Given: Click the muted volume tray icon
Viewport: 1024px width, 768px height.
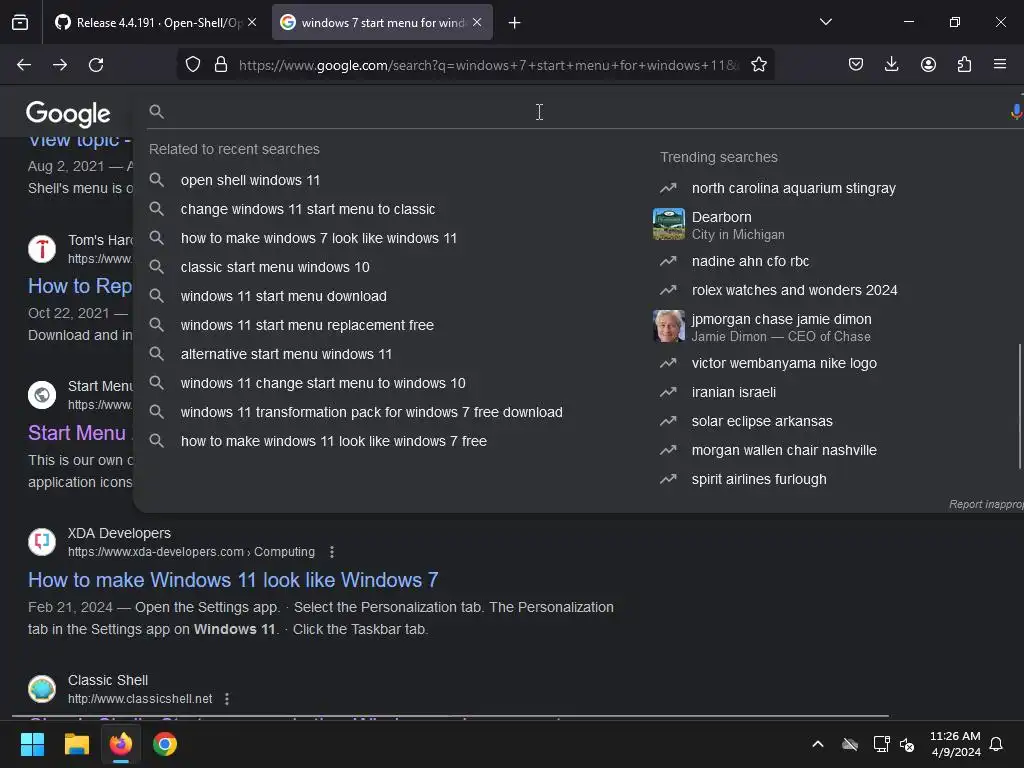Looking at the screenshot, I should click(x=907, y=744).
